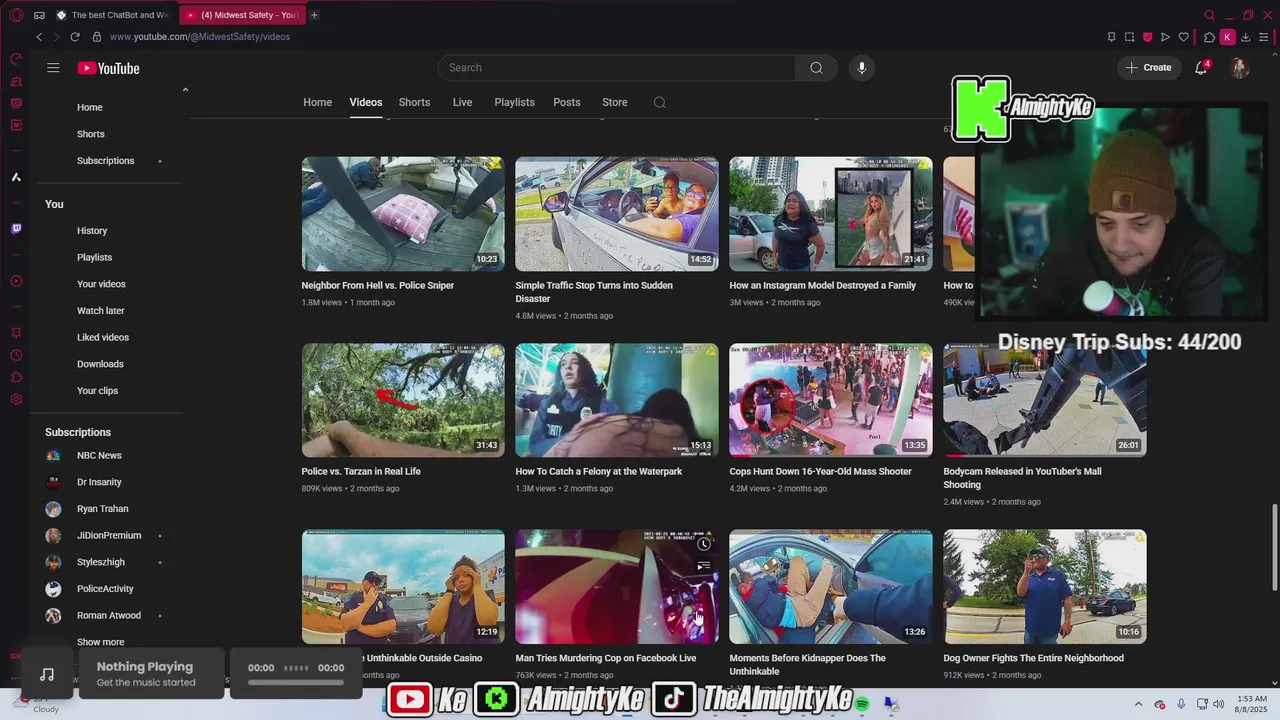Open the Posts tab
Viewport: 1280px width, 720px height.
point(567,102)
